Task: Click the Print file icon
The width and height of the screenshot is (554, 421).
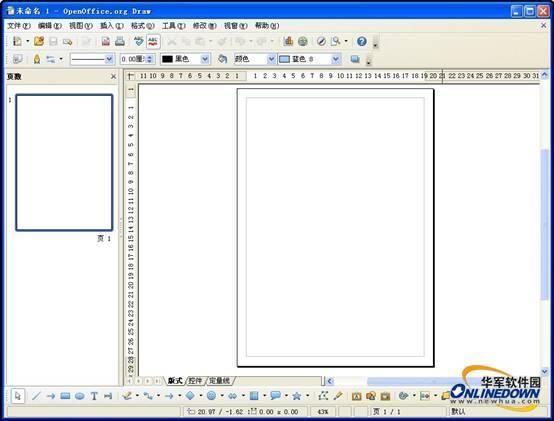Action: point(120,41)
